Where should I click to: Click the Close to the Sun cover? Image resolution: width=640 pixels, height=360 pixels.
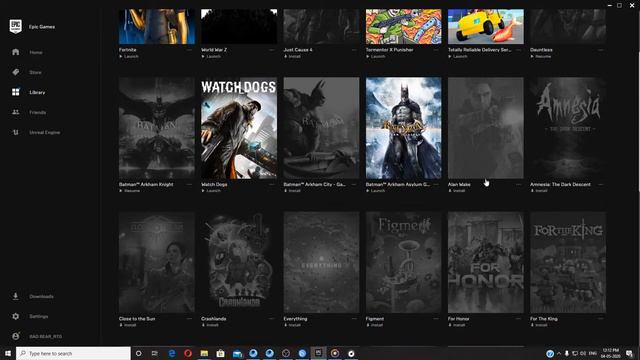point(157,262)
